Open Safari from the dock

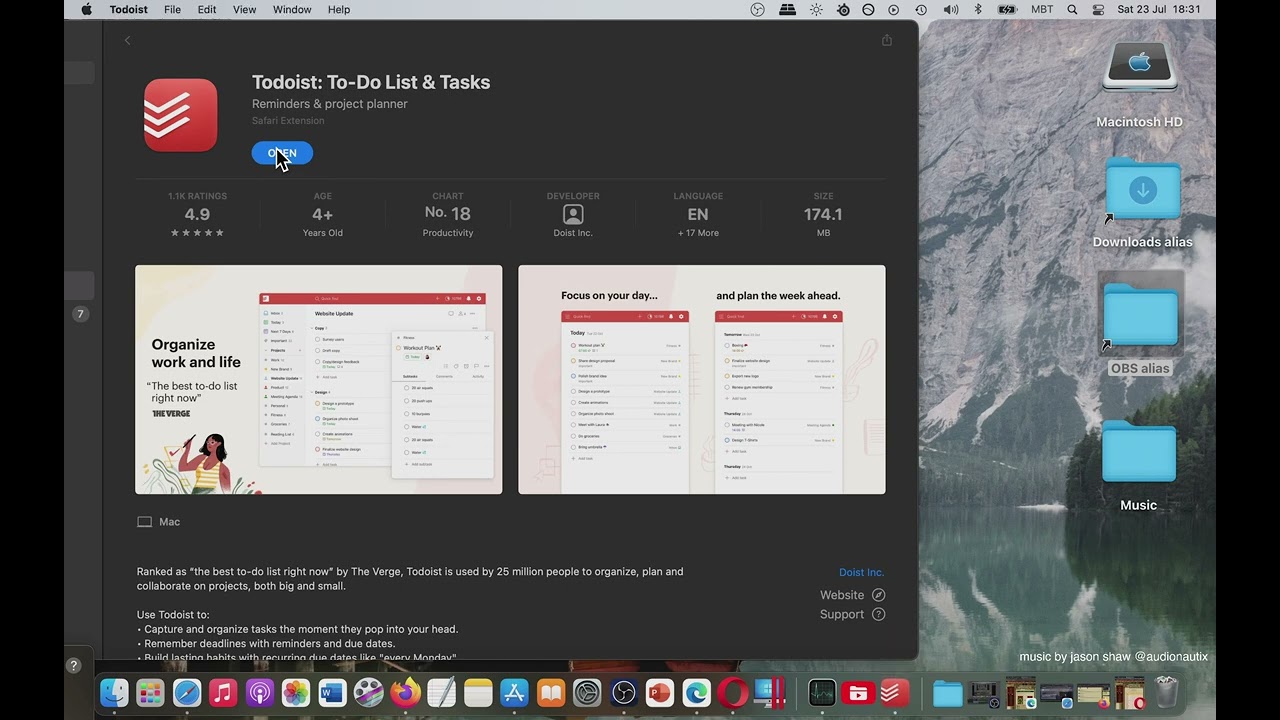[x=187, y=692]
